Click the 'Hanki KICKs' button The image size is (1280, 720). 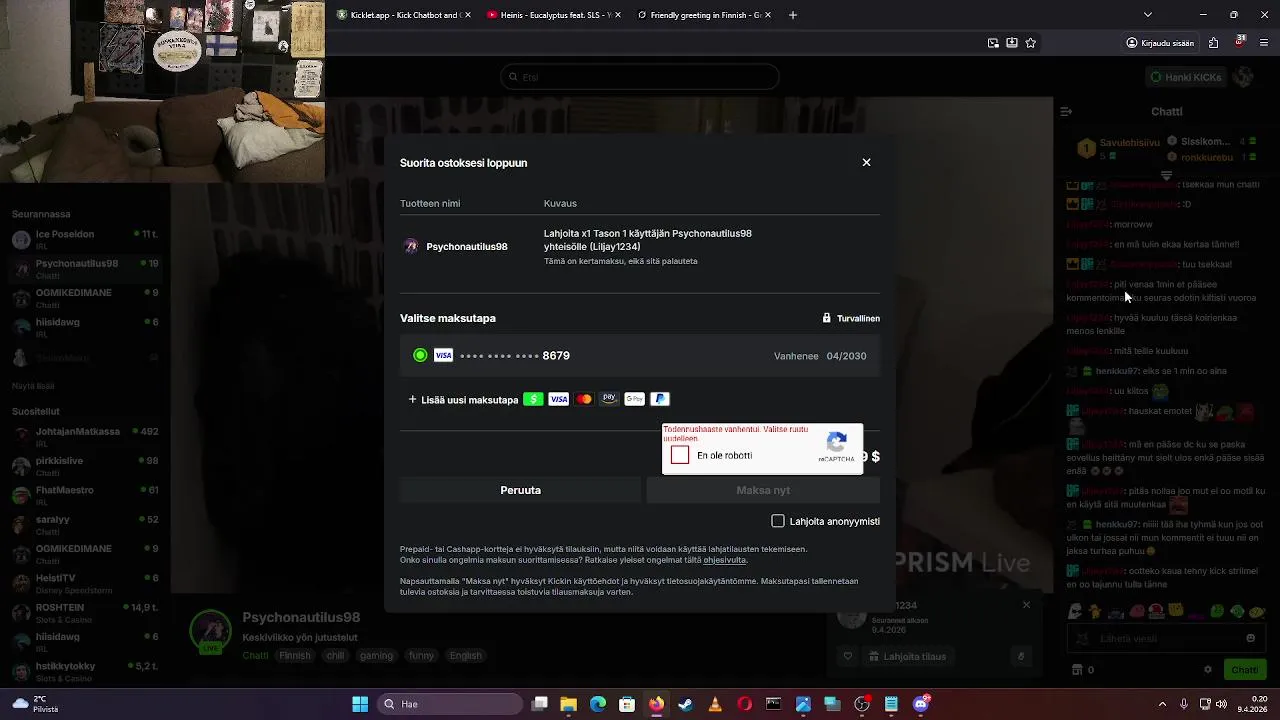tap(1185, 77)
